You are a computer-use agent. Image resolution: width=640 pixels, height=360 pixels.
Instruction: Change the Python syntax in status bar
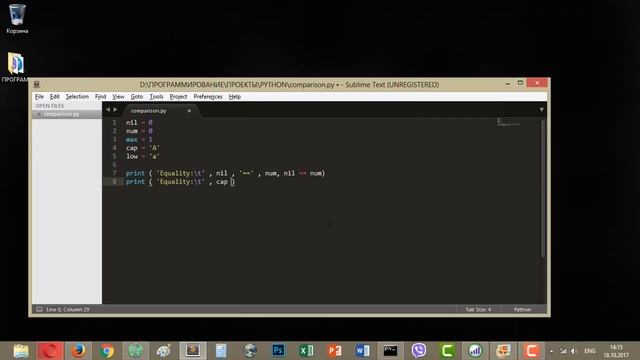tap(522, 309)
